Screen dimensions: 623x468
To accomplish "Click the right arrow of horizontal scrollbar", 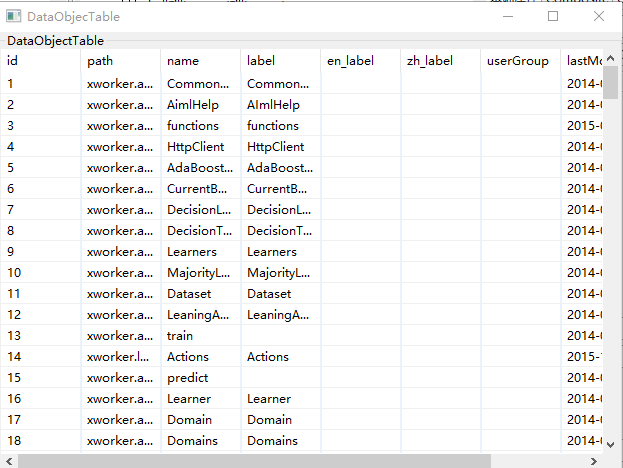I will 594,461.
